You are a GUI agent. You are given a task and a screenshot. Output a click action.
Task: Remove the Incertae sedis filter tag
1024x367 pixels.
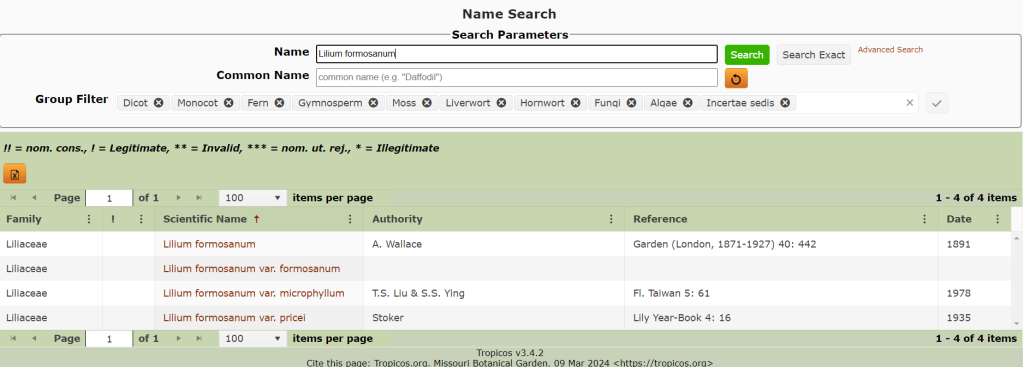pyautogui.click(x=785, y=103)
